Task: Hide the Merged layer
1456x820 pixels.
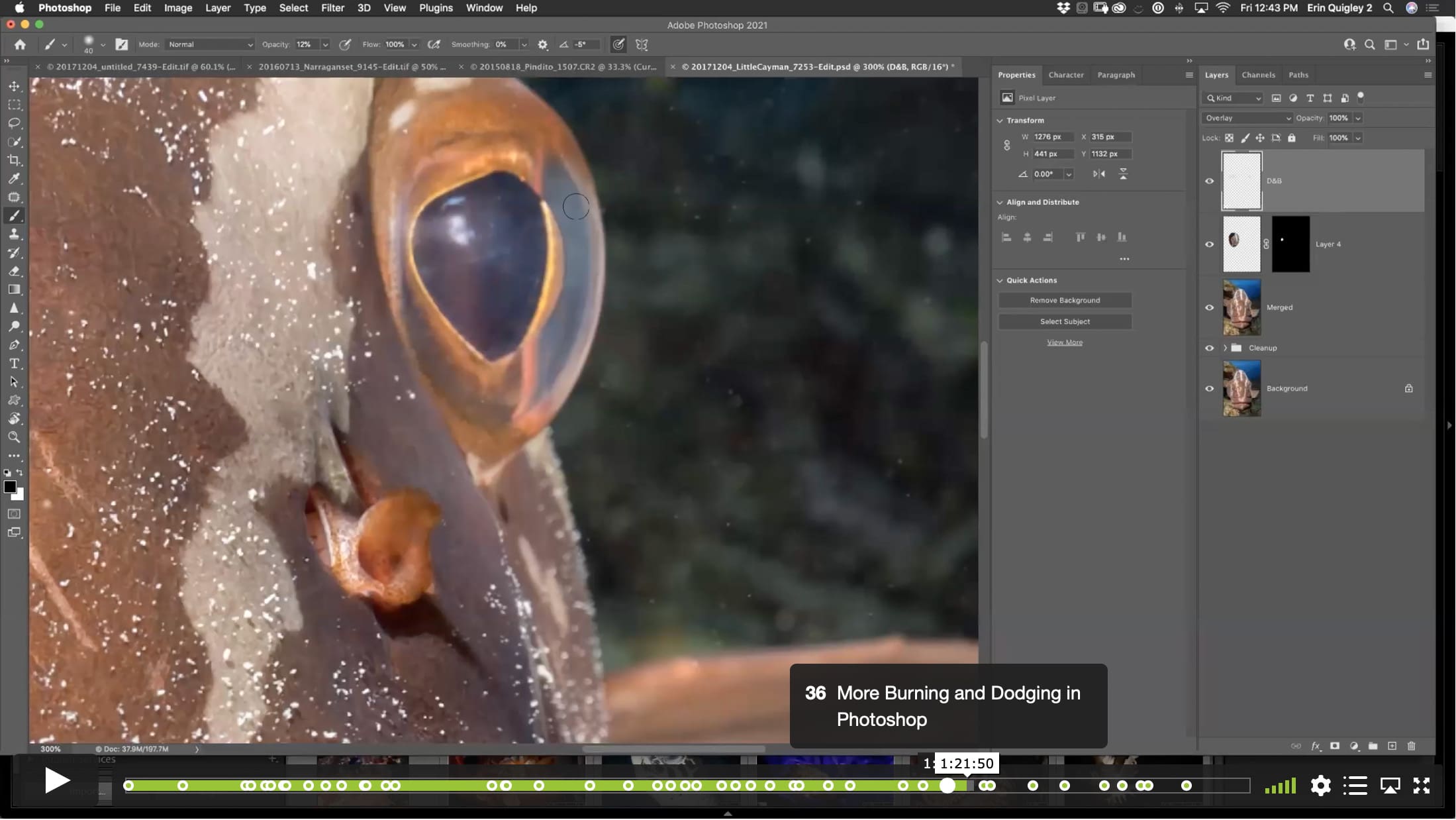Action: 1209,307
